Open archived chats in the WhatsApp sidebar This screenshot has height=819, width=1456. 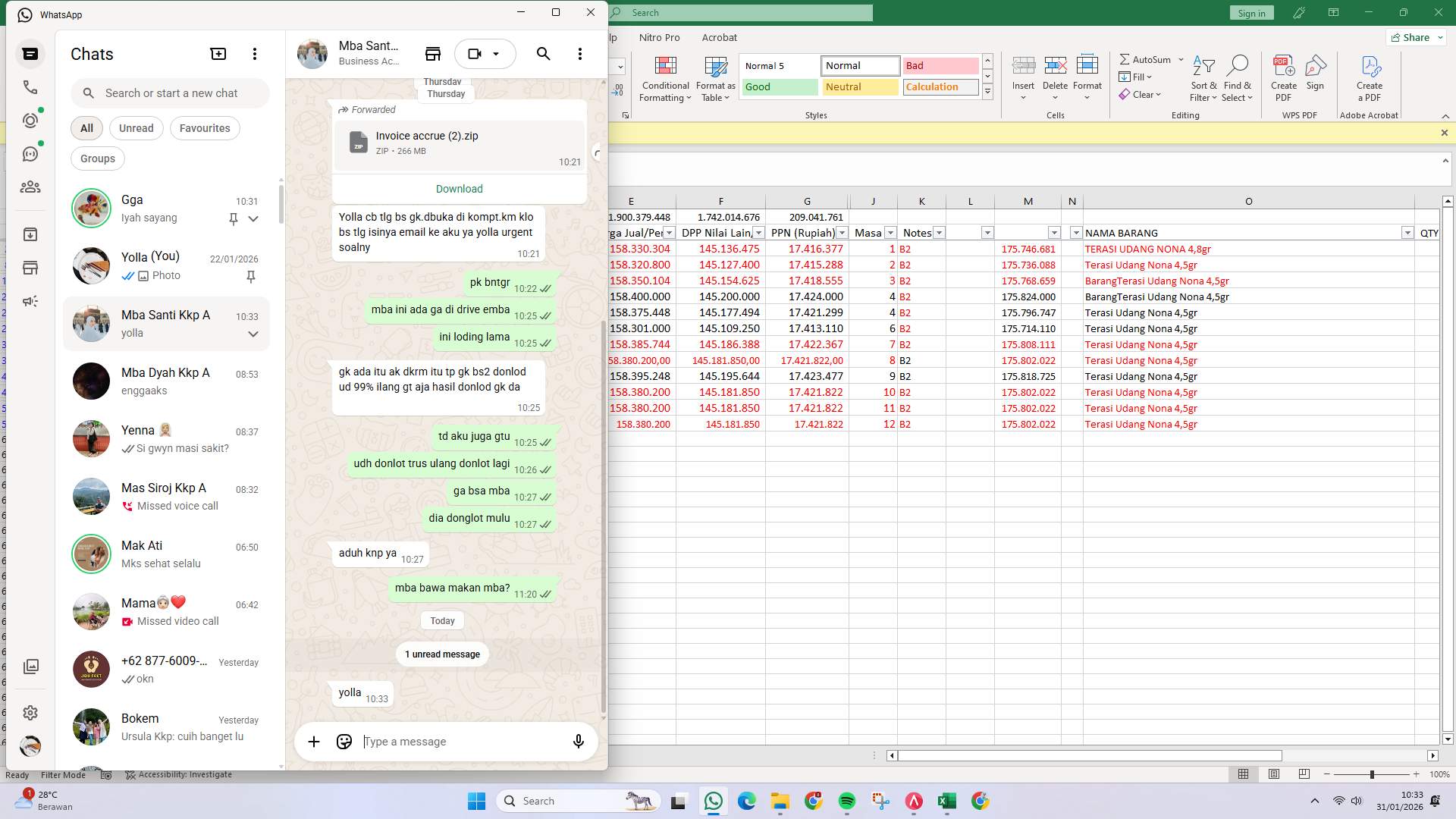pyautogui.click(x=30, y=234)
